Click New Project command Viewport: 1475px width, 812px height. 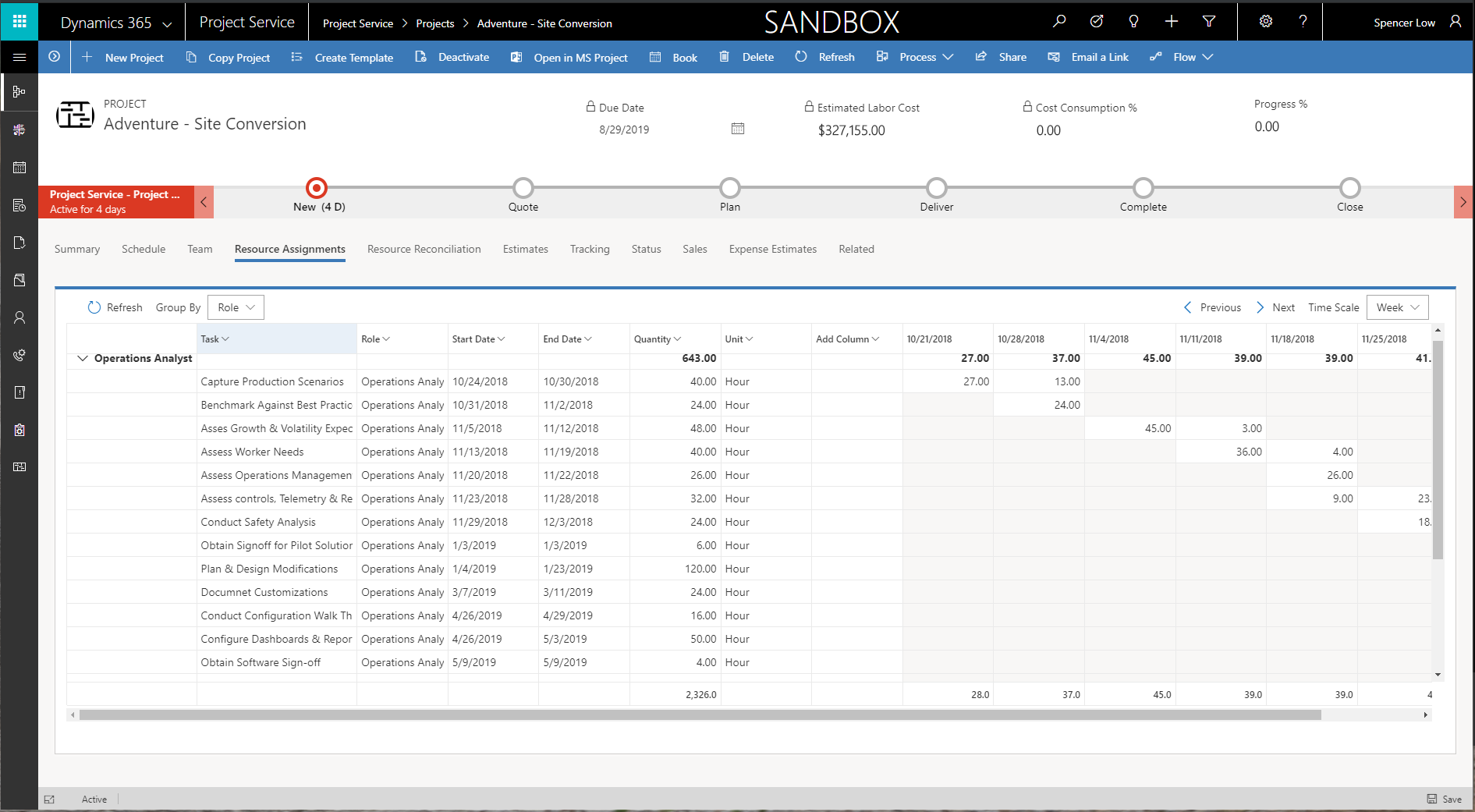tap(122, 58)
